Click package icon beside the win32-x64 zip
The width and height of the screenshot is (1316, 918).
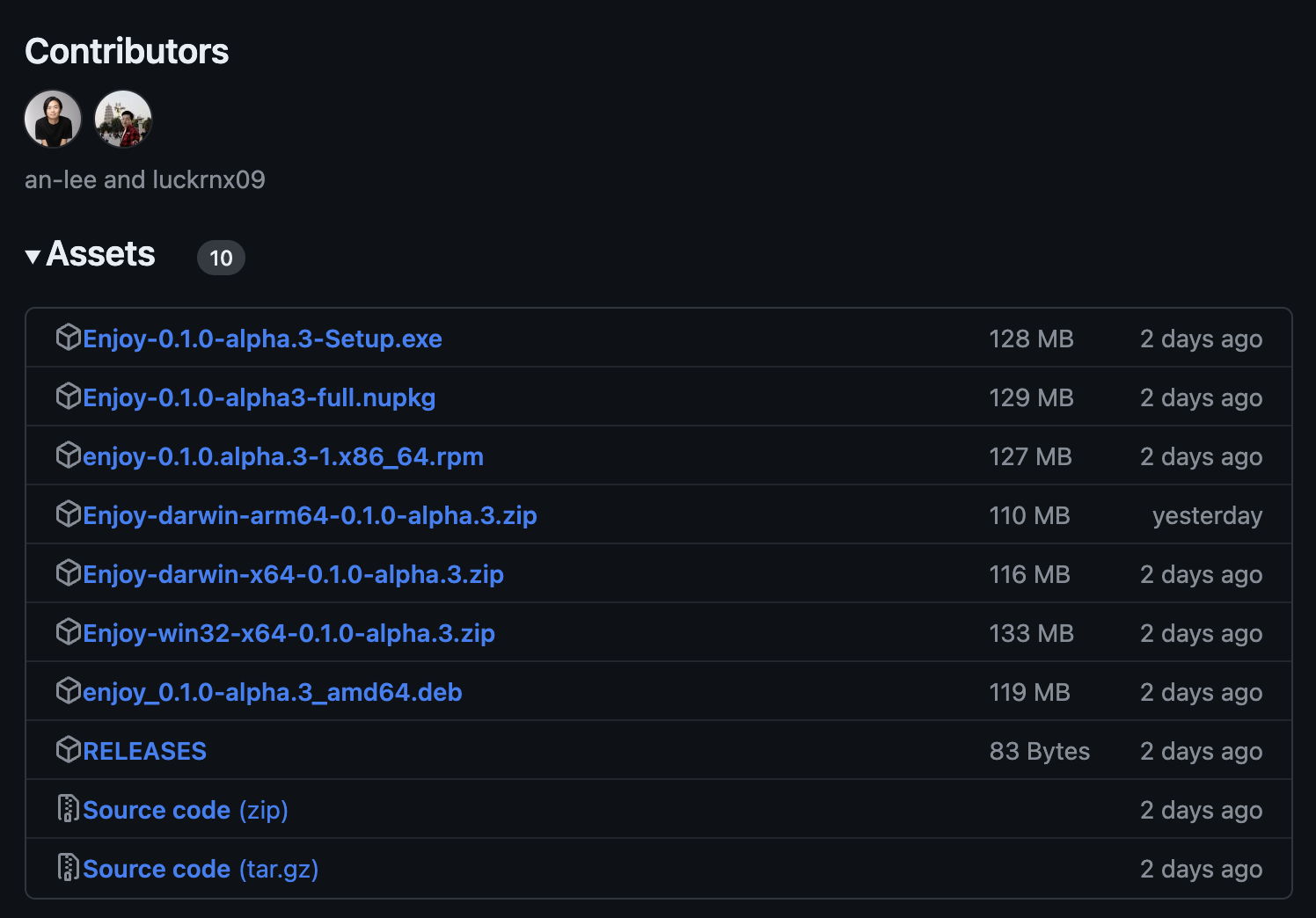coord(68,632)
